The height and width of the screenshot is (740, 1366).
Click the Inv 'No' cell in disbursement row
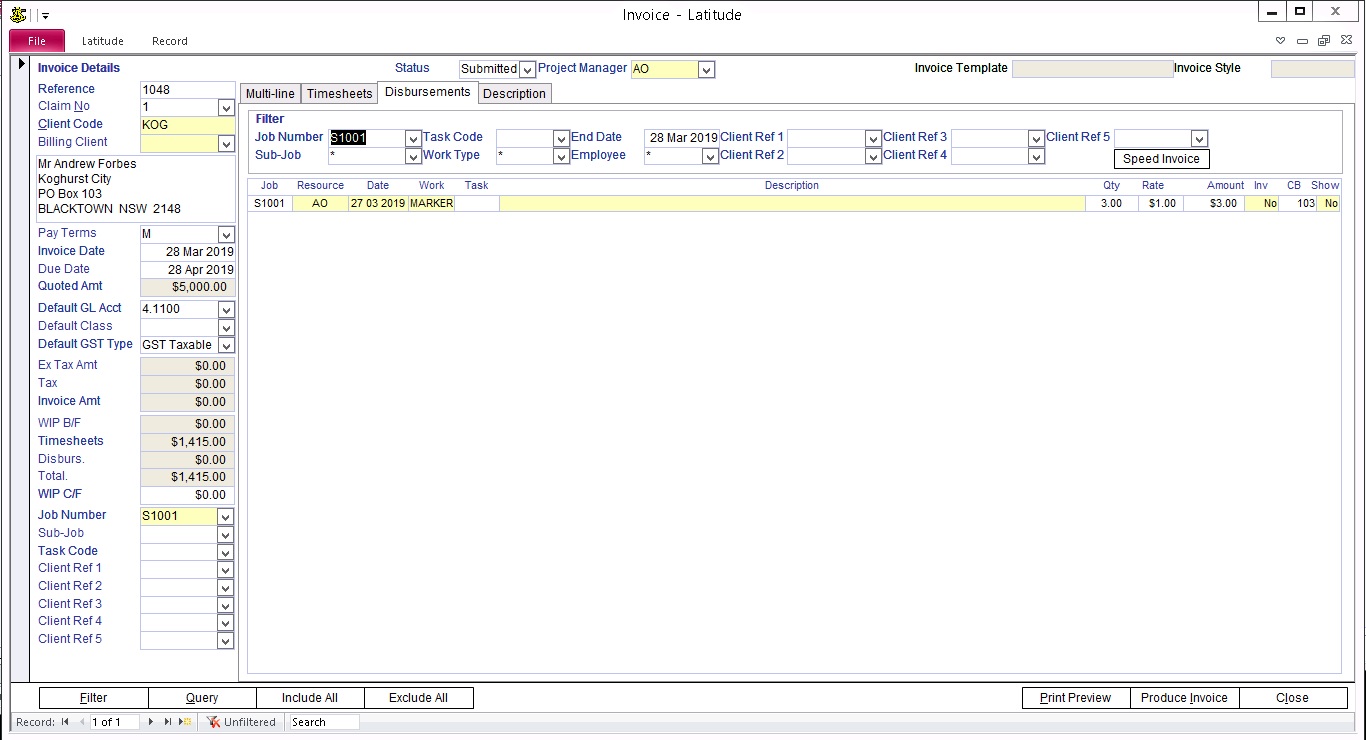point(1262,203)
